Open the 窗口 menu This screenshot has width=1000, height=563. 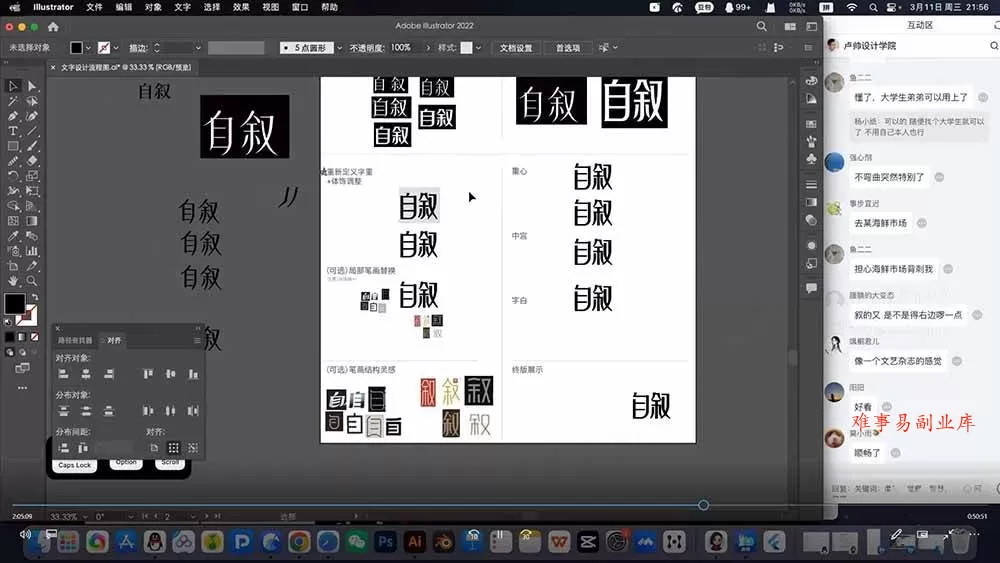coord(300,7)
